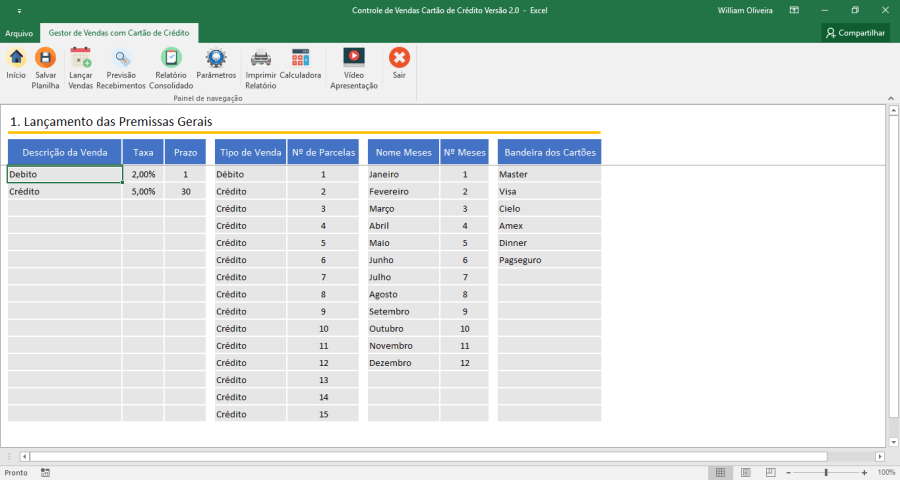Image resolution: width=900 pixels, height=480 pixels.
Task: Open the Arquivo file tab
Action: coord(19,33)
